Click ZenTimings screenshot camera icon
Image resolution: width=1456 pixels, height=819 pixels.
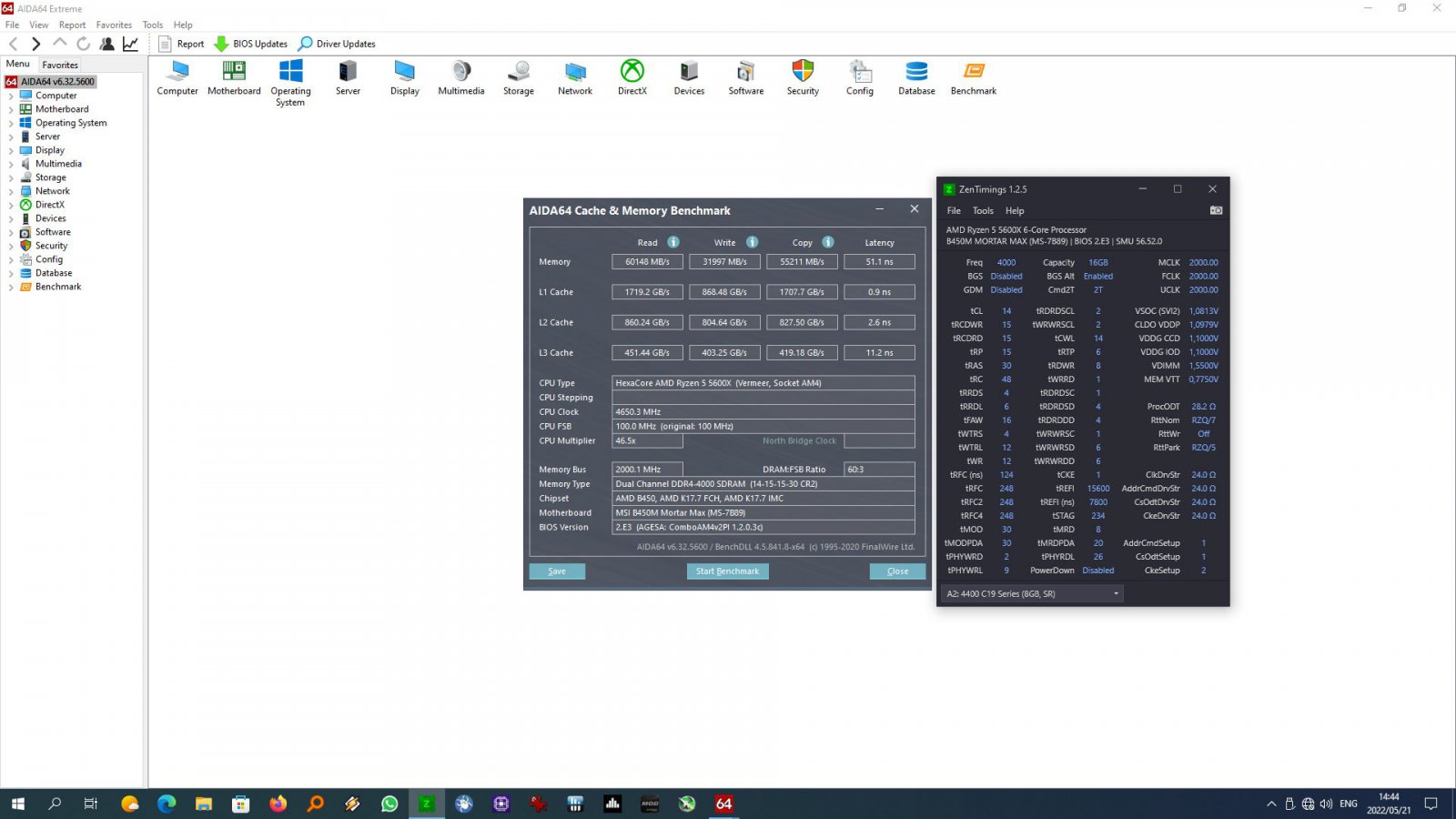coord(1216,210)
